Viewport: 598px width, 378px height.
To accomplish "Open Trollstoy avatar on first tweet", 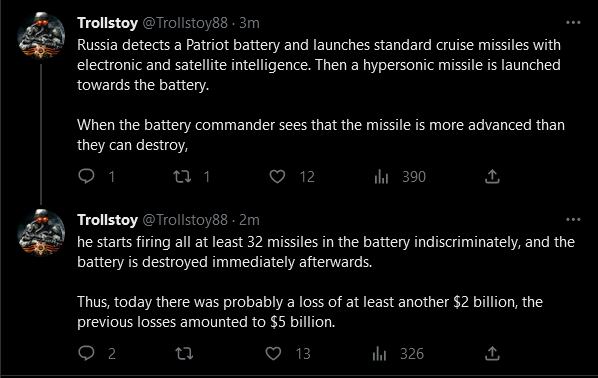I will click(41, 36).
